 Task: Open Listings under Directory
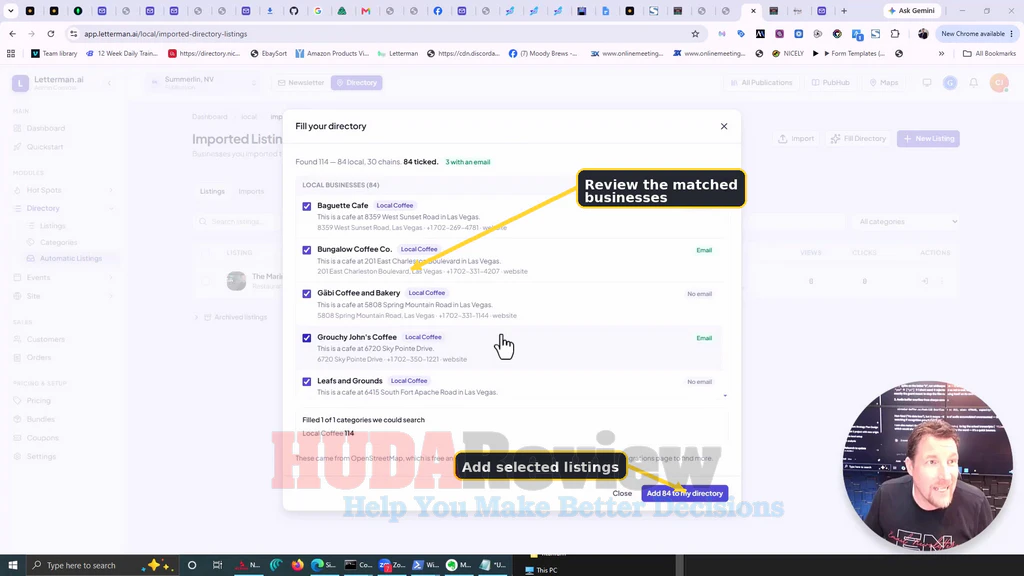pos(52,226)
